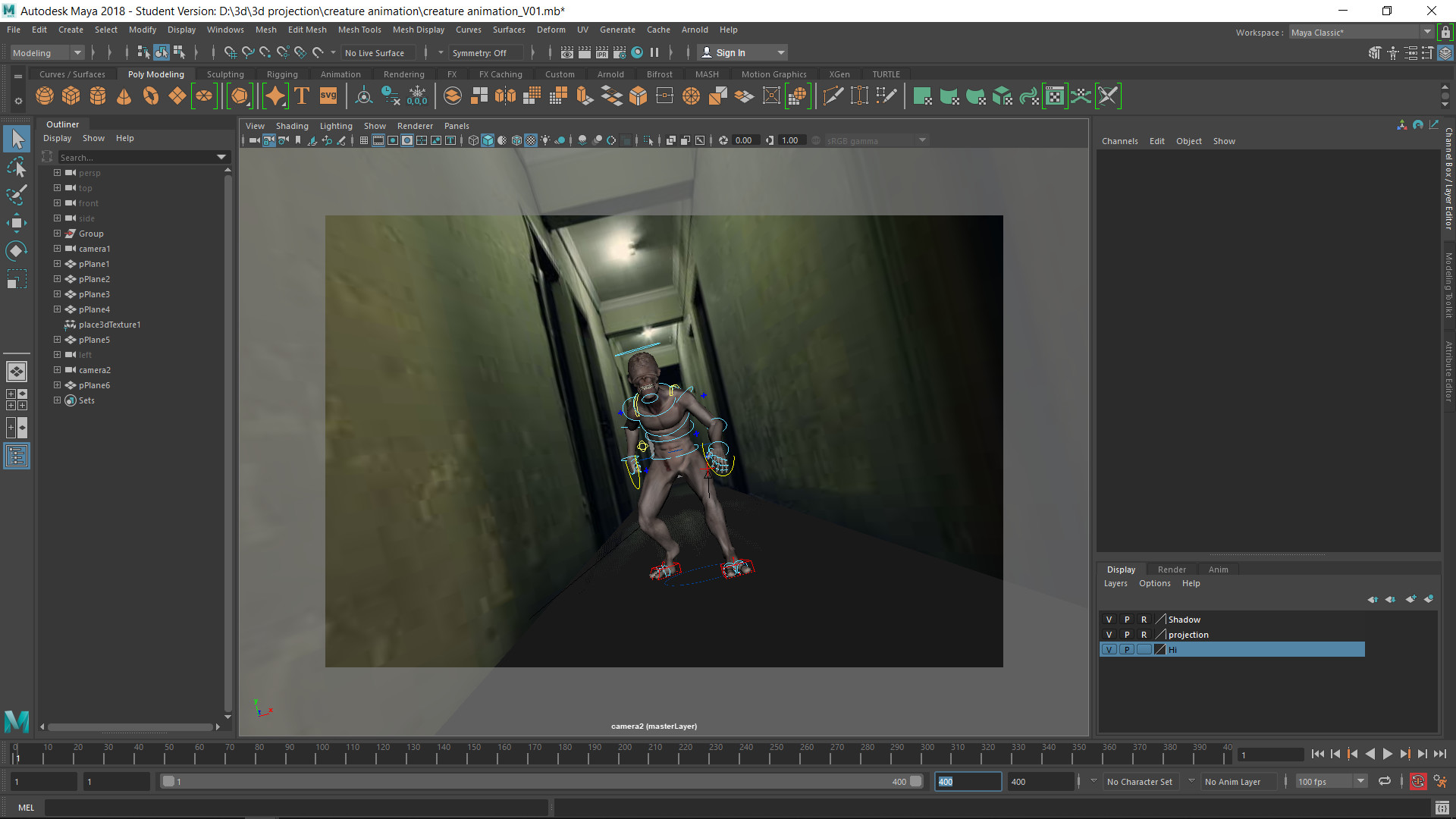Viewport: 1456px width, 819px height.
Task: Open the Mesh Tools menu
Action: point(359,30)
